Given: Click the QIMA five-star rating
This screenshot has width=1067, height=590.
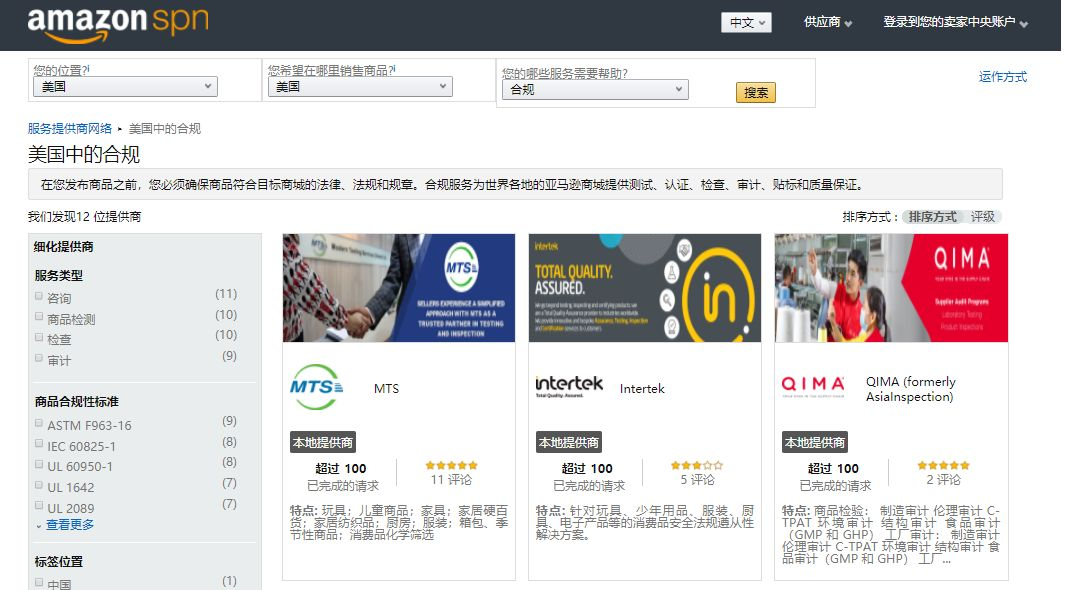Looking at the screenshot, I should (943, 465).
